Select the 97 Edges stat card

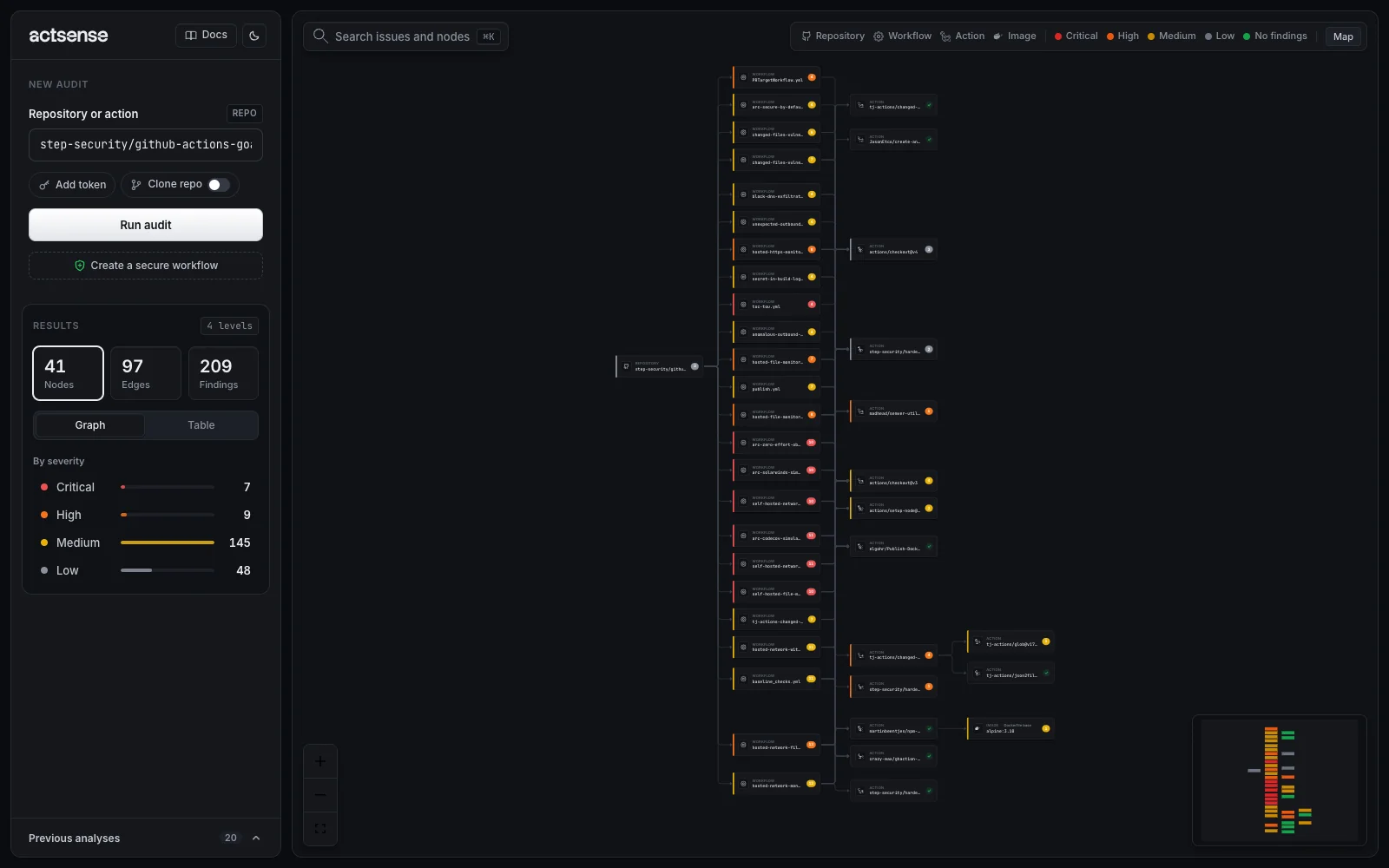146,373
